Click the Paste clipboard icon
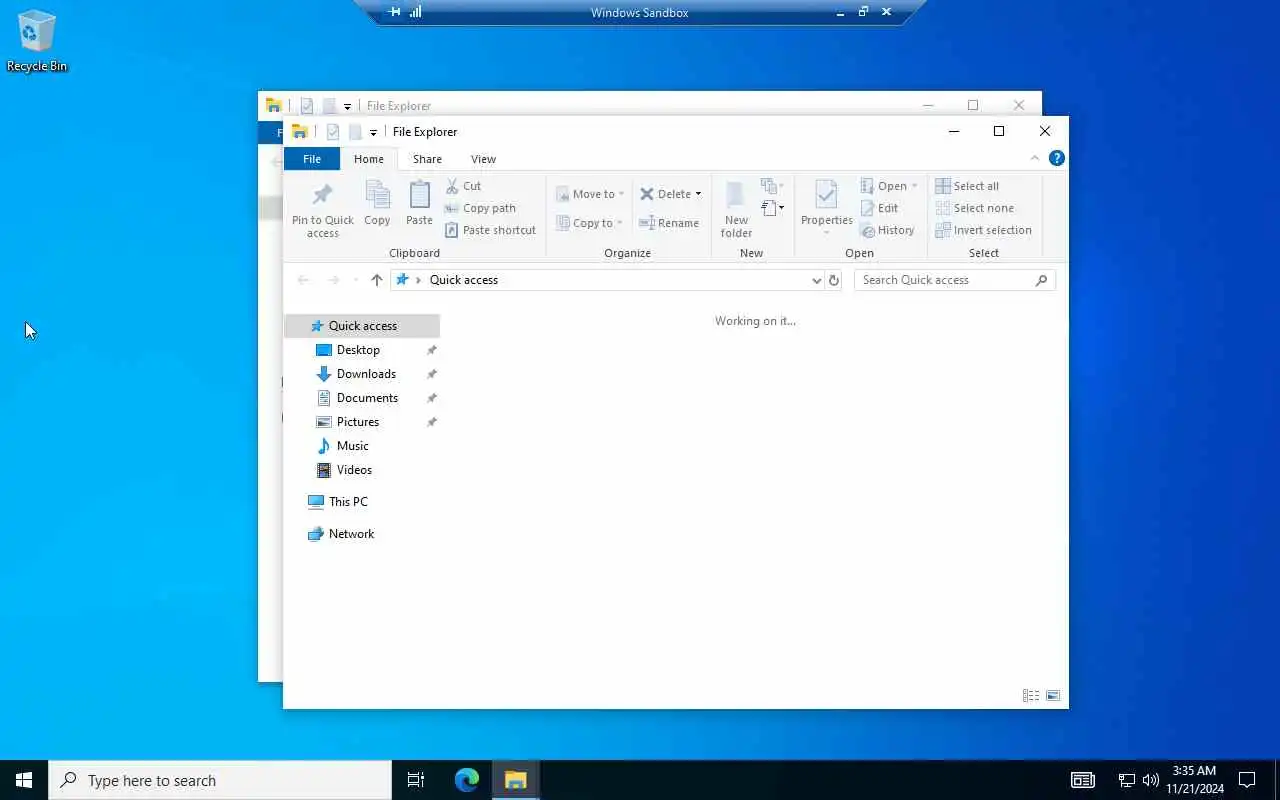The width and height of the screenshot is (1280, 800). click(420, 195)
